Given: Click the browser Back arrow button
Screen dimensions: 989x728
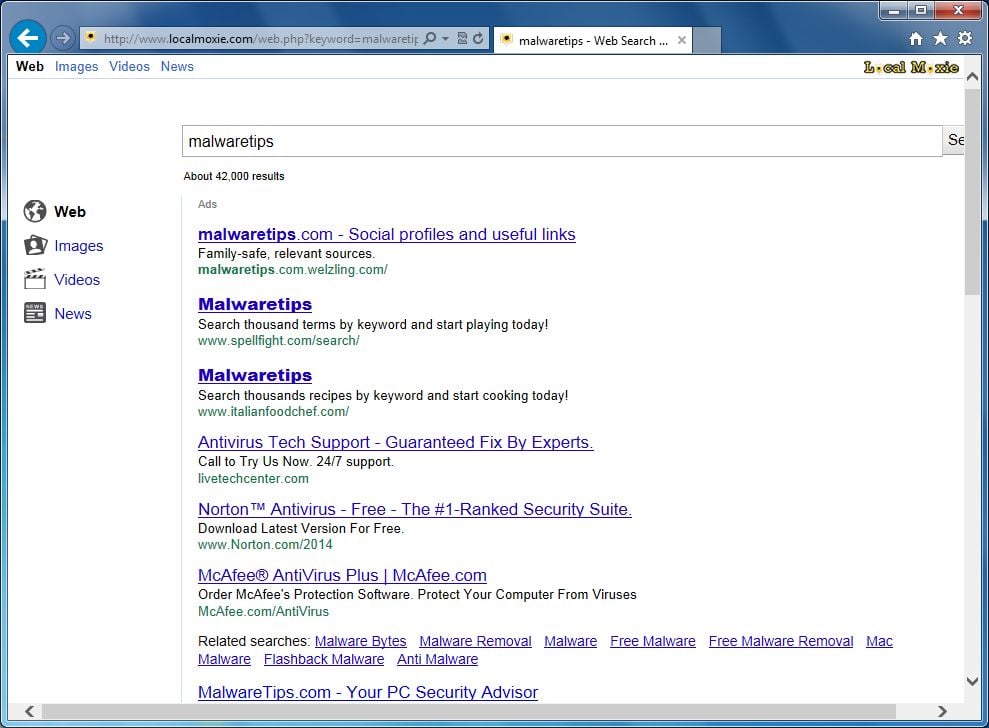Looking at the screenshot, I should pos(28,38).
